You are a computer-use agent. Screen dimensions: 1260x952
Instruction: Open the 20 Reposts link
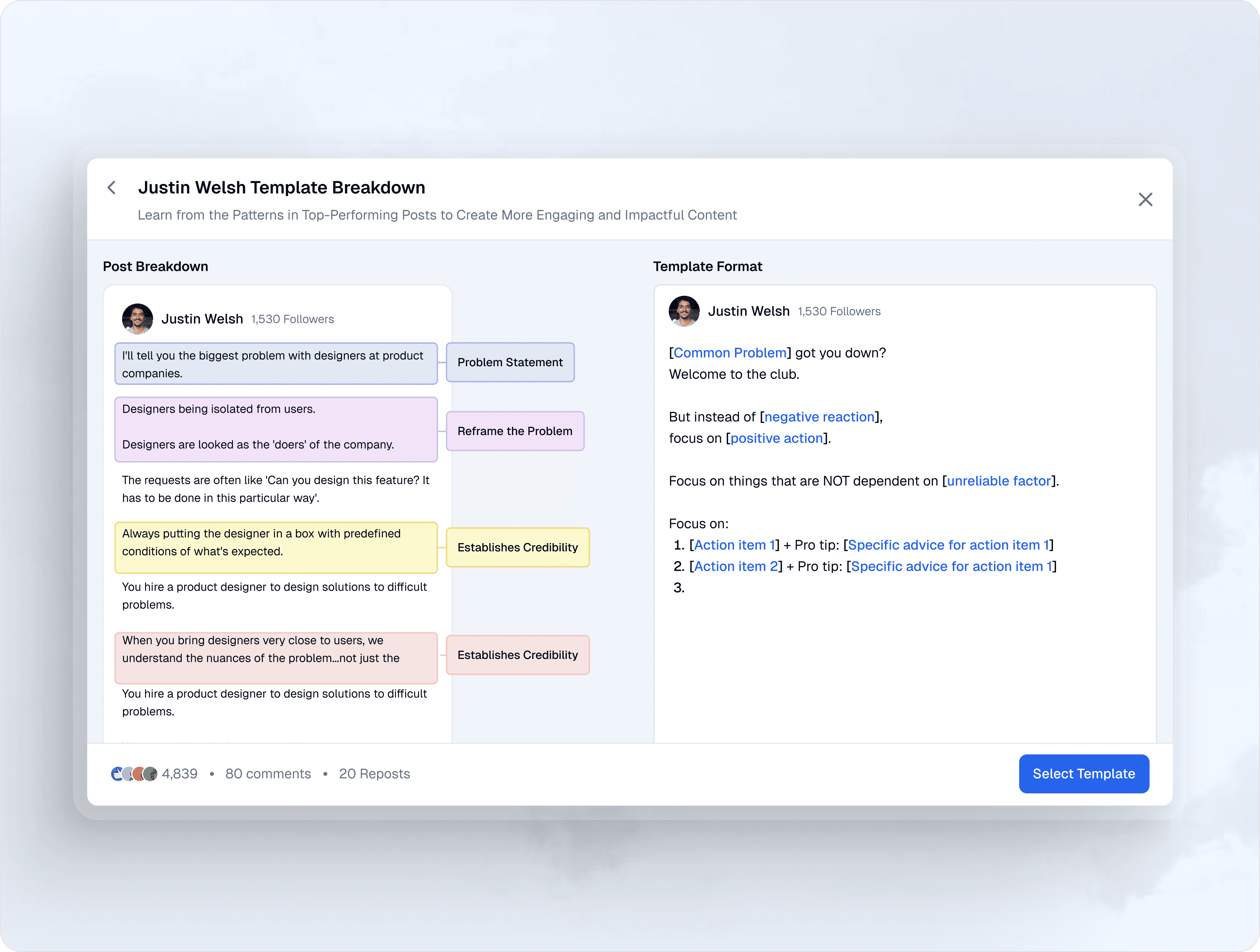coord(374,774)
